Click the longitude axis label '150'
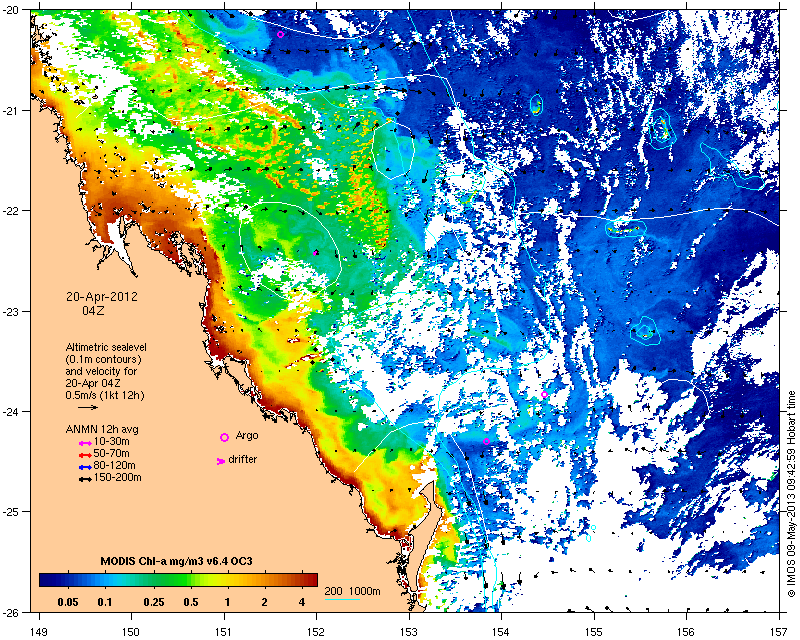Screen dimensions: 800x640 [131, 632]
